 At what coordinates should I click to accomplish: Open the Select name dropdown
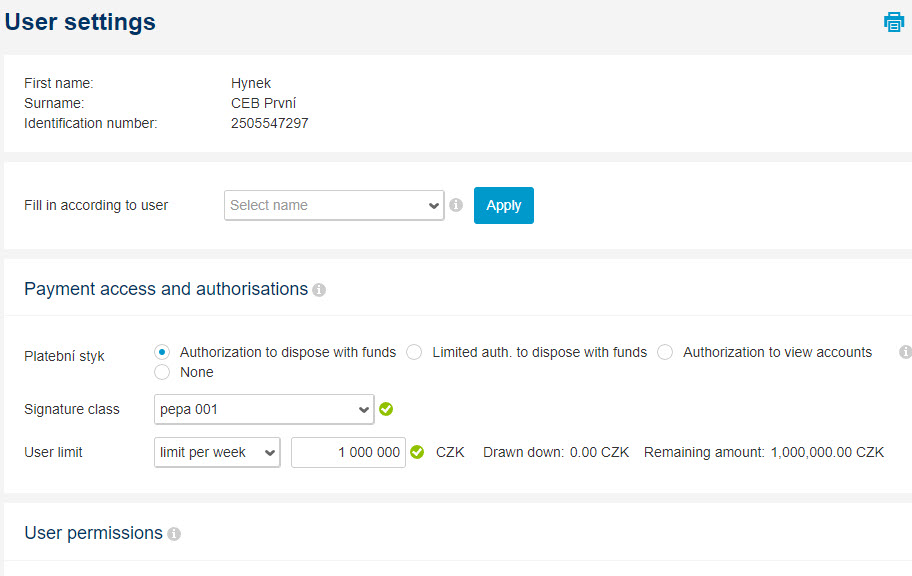pos(334,205)
